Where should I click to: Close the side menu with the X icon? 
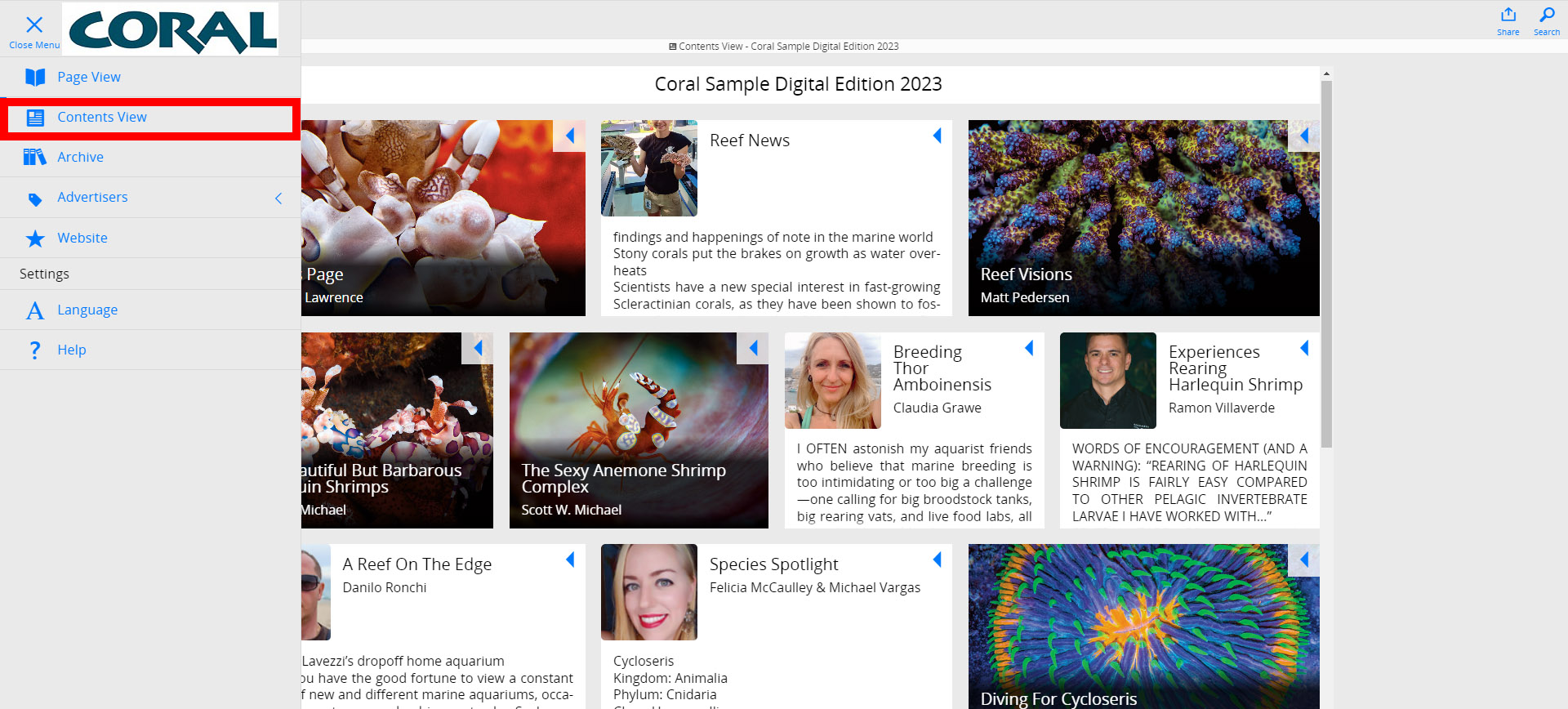pos(34,25)
